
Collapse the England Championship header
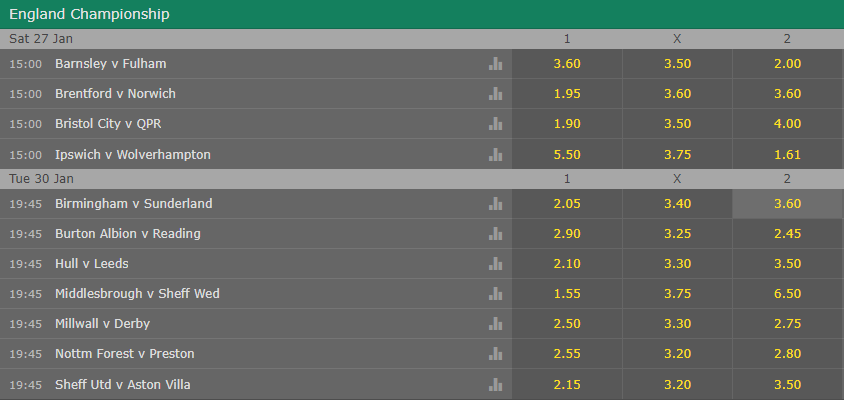[x=422, y=14]
